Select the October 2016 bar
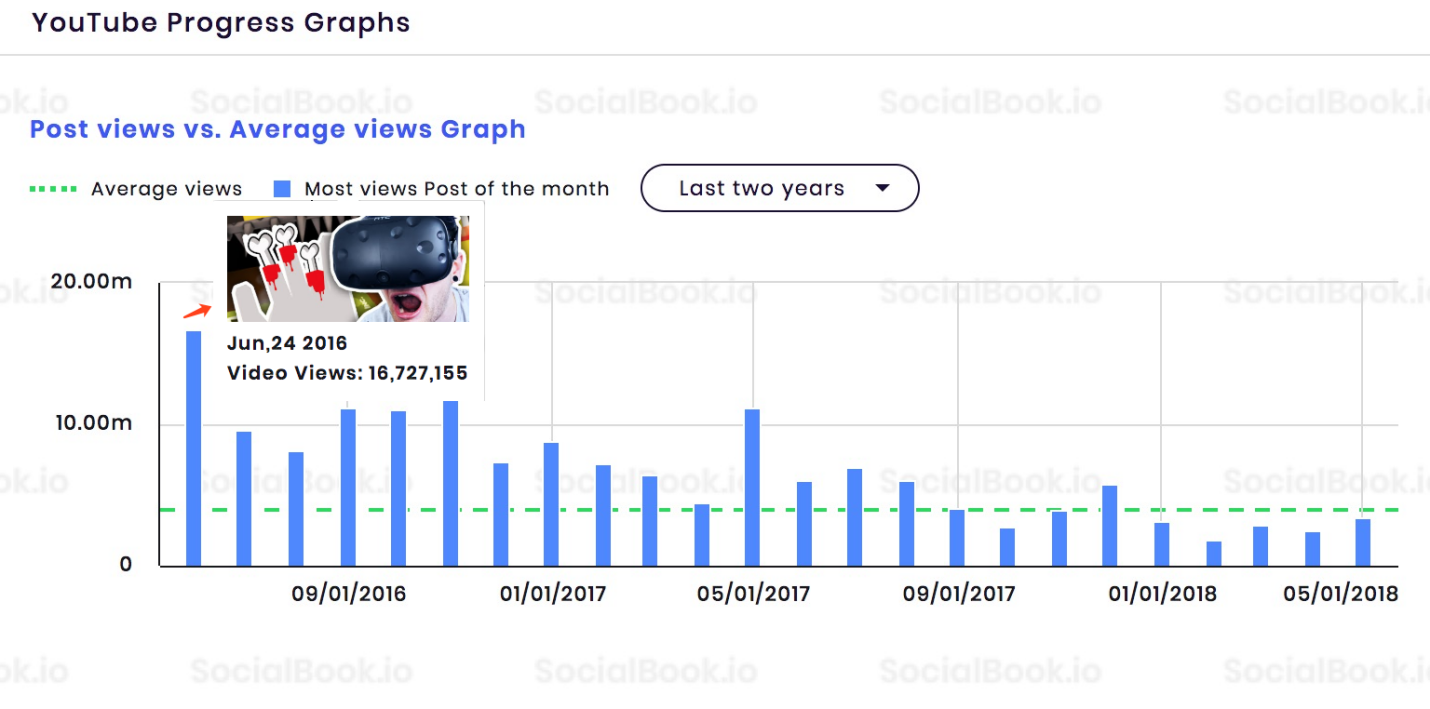1430x709 pixels. pyautogui.click(x=398, y=488)
